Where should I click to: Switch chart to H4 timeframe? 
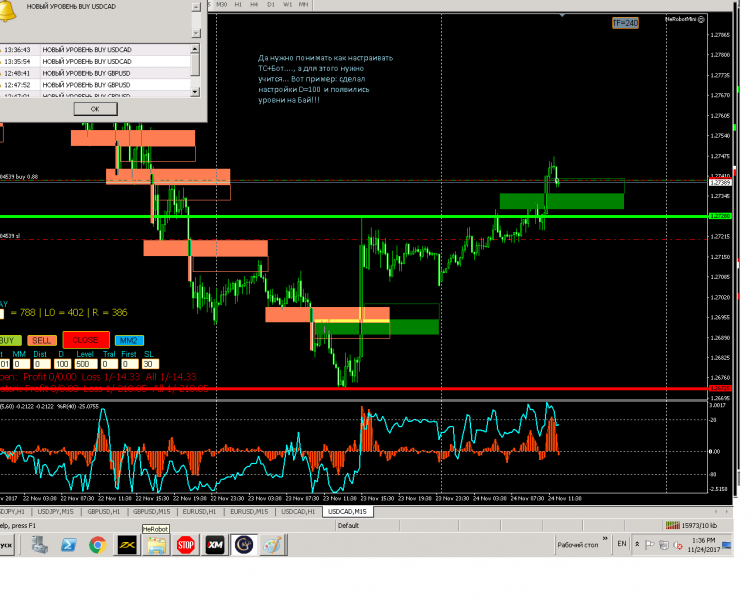pyautogui.click(x=254, y=4)
